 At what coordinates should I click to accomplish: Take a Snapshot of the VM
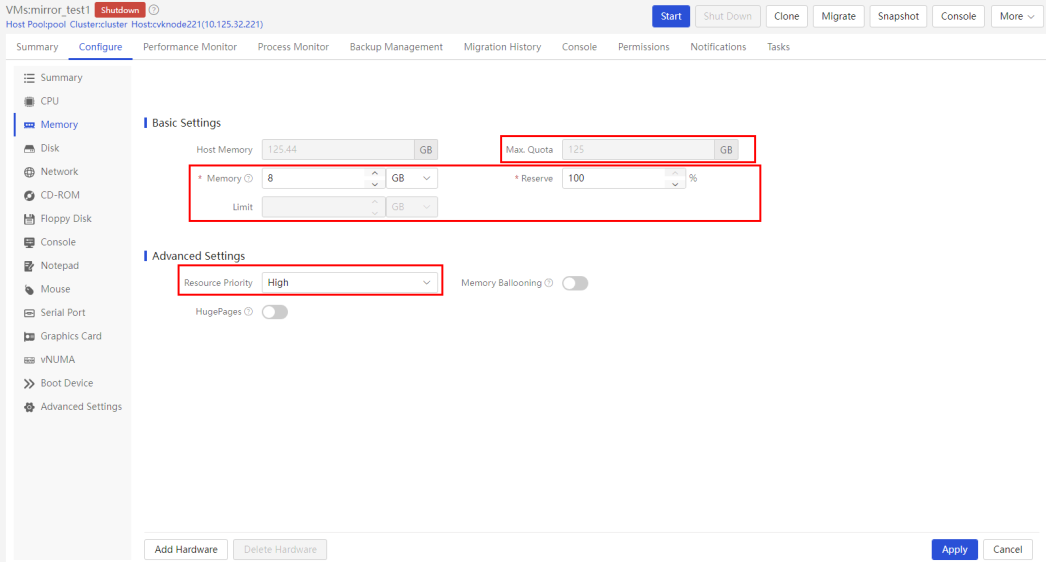[x=899, y=16]
